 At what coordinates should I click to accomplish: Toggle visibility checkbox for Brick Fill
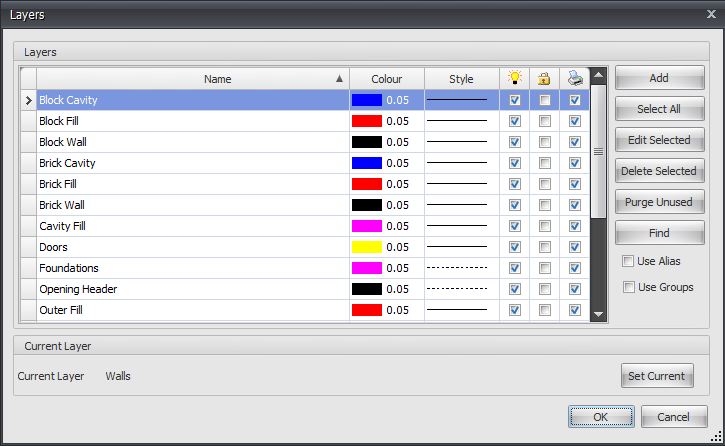point(515,184)
